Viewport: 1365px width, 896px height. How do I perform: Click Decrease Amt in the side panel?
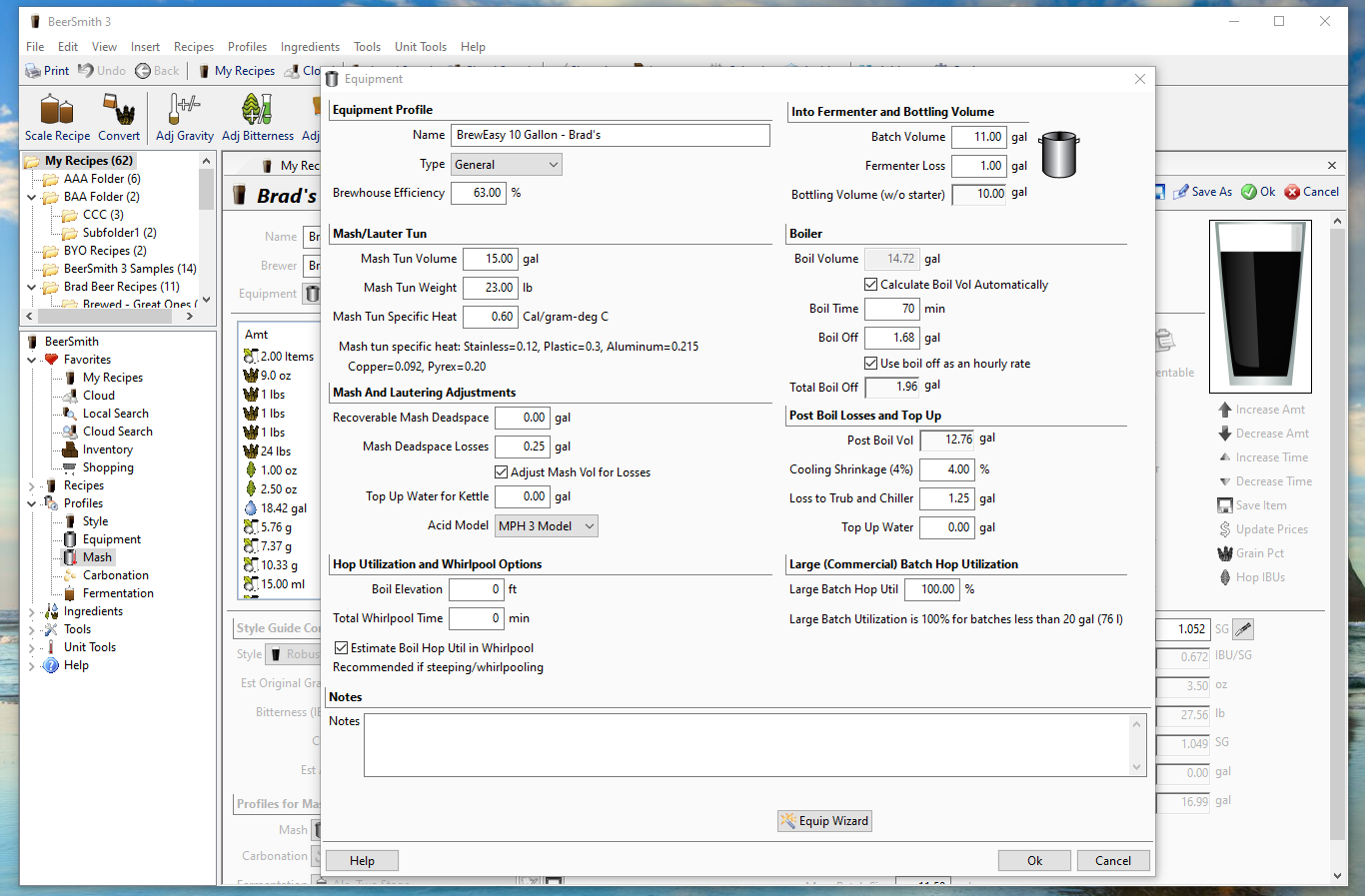click(1263, 434)
